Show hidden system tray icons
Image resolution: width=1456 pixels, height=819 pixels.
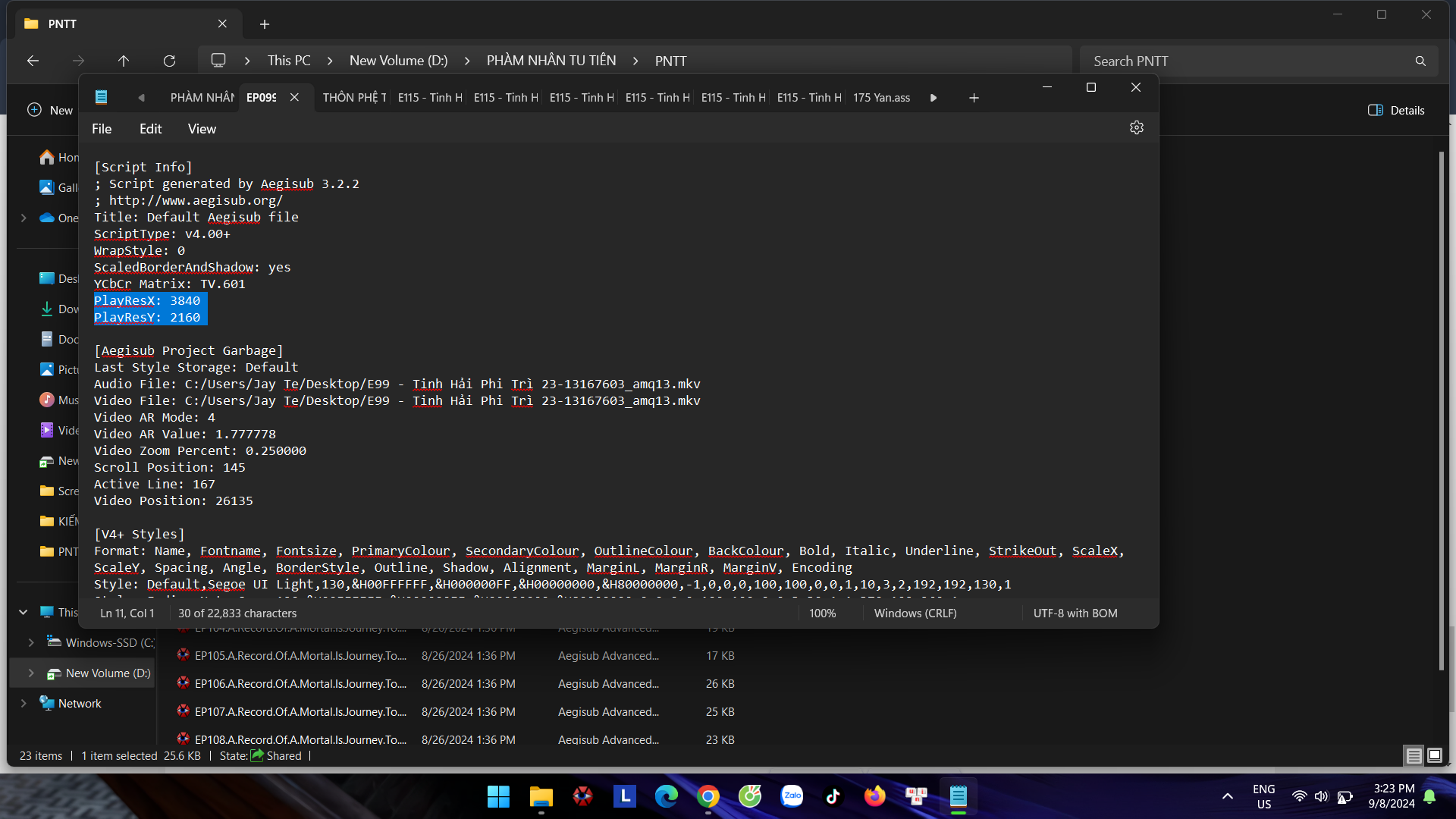(1228, 796)
